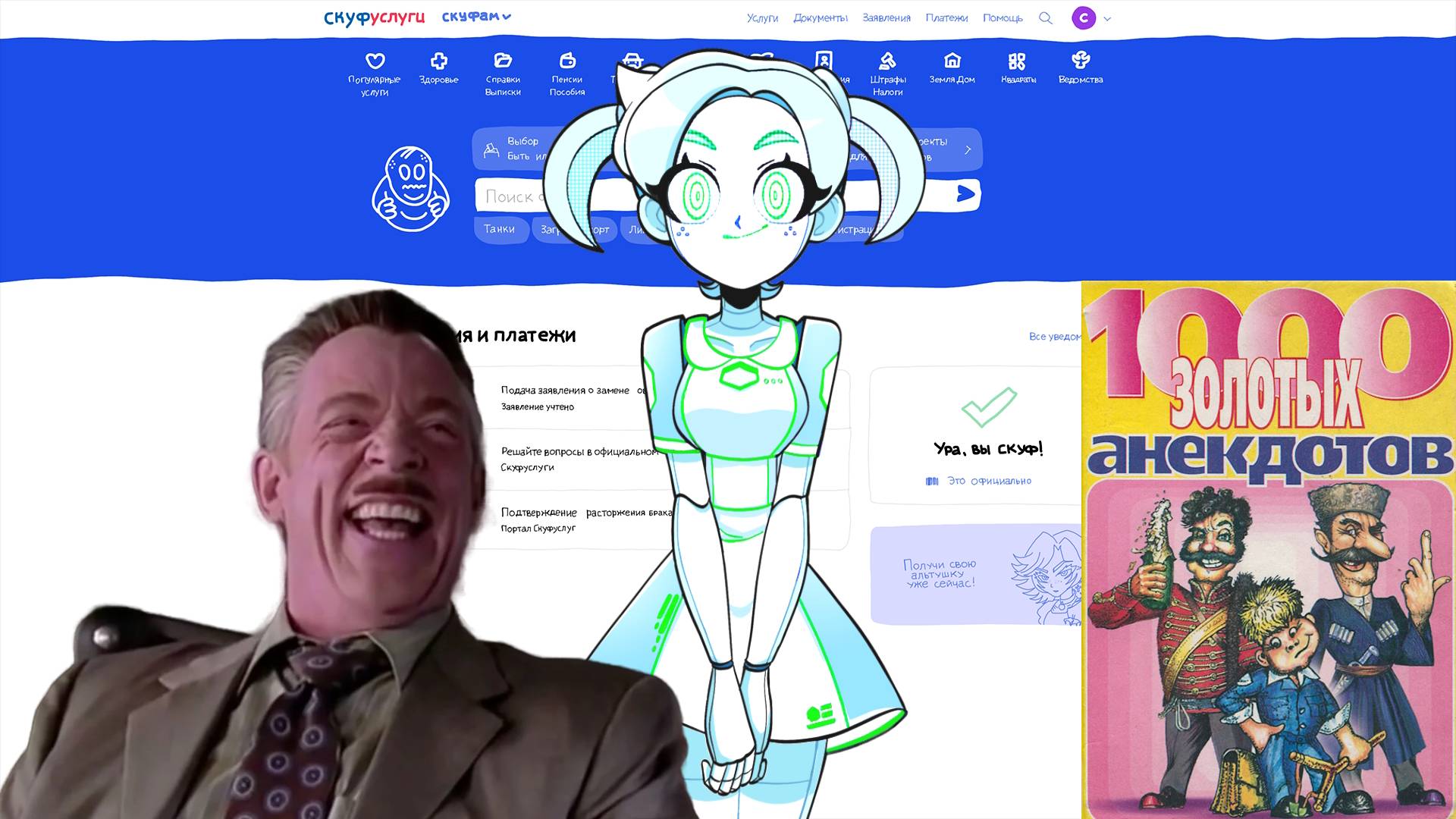Screen dimensions: 1456x819
Task: Open the Популярные услуги heart icon
Action: [375, 61]
